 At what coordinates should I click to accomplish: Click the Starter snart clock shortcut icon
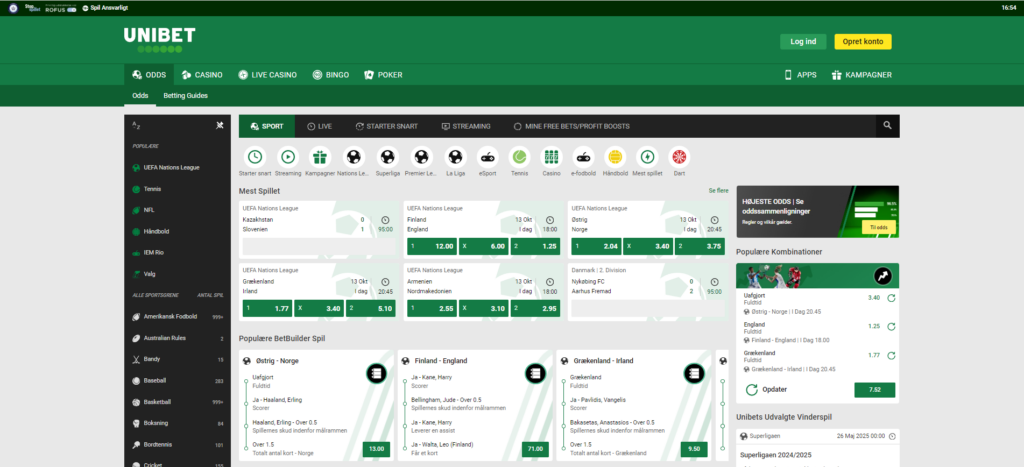point(255,157)
